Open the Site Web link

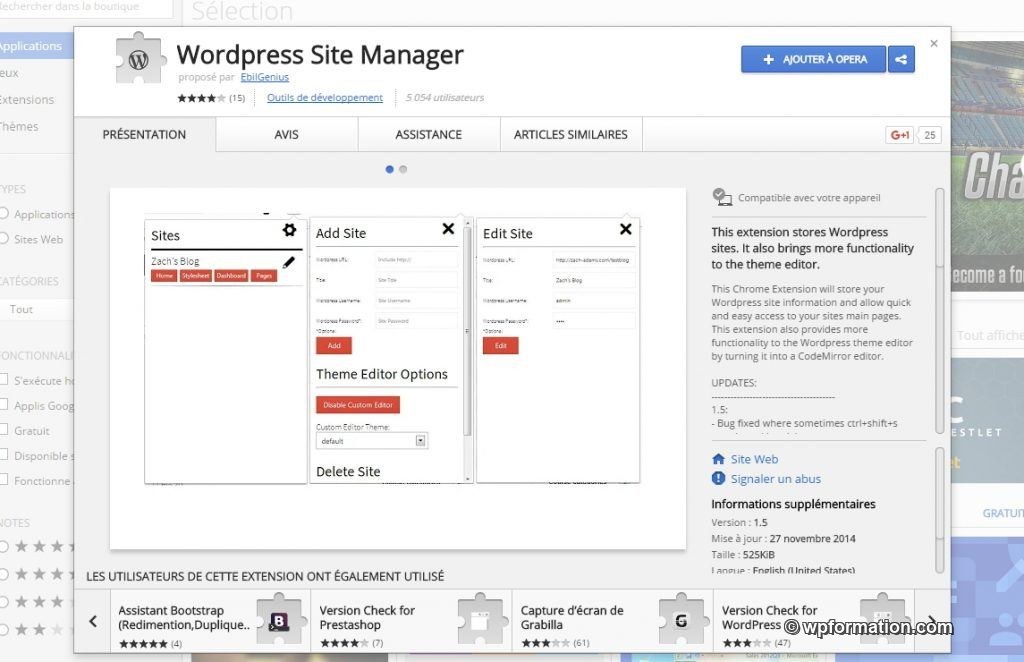coord(754,459)
